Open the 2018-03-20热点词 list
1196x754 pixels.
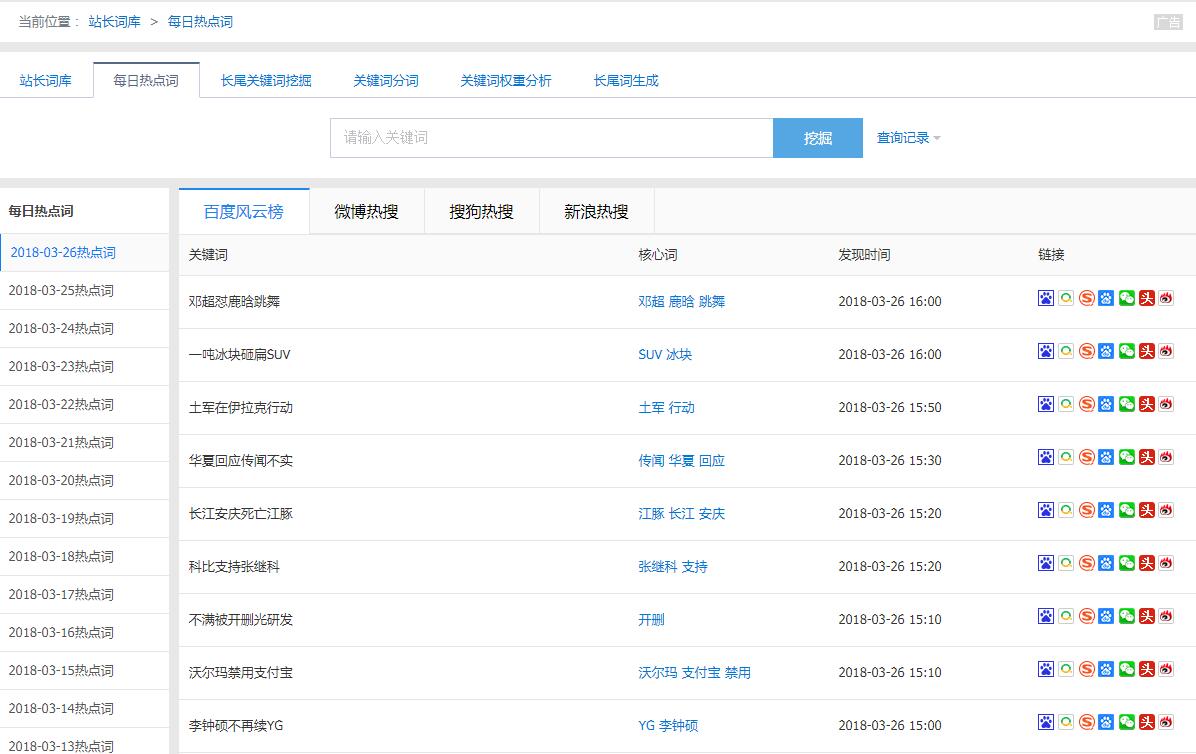(60, 480)
